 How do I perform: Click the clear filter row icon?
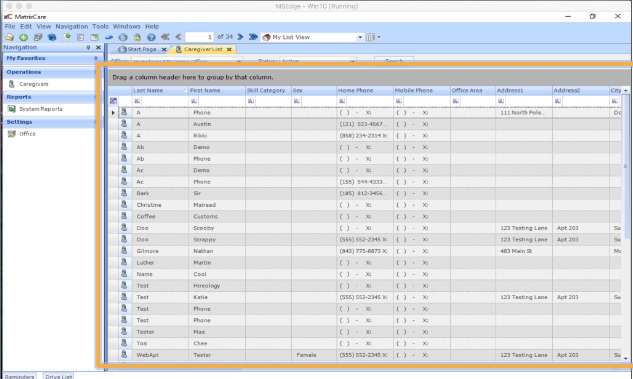pyautogui.click(x=113, y=101)
